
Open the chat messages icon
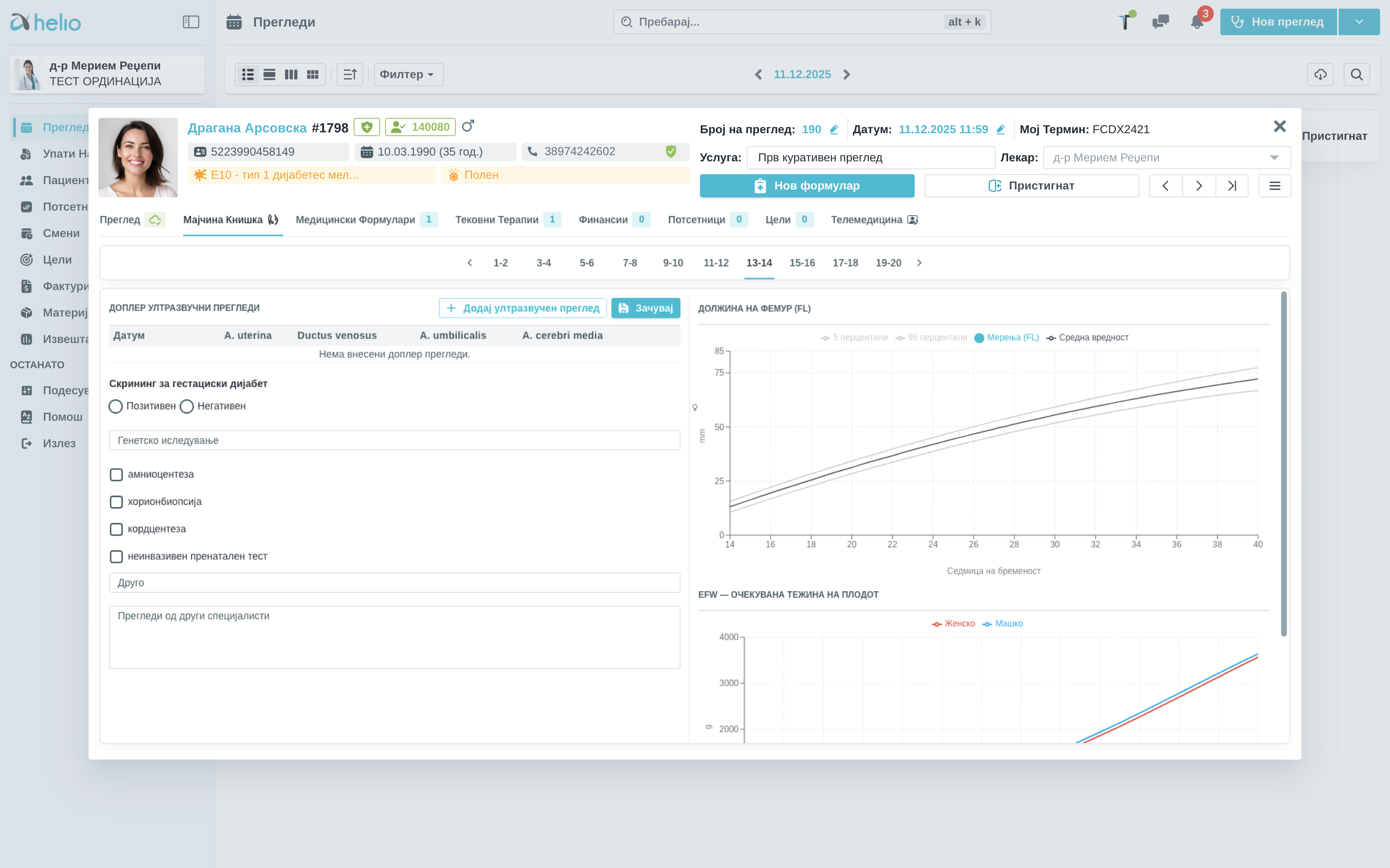coord(1160,22)
